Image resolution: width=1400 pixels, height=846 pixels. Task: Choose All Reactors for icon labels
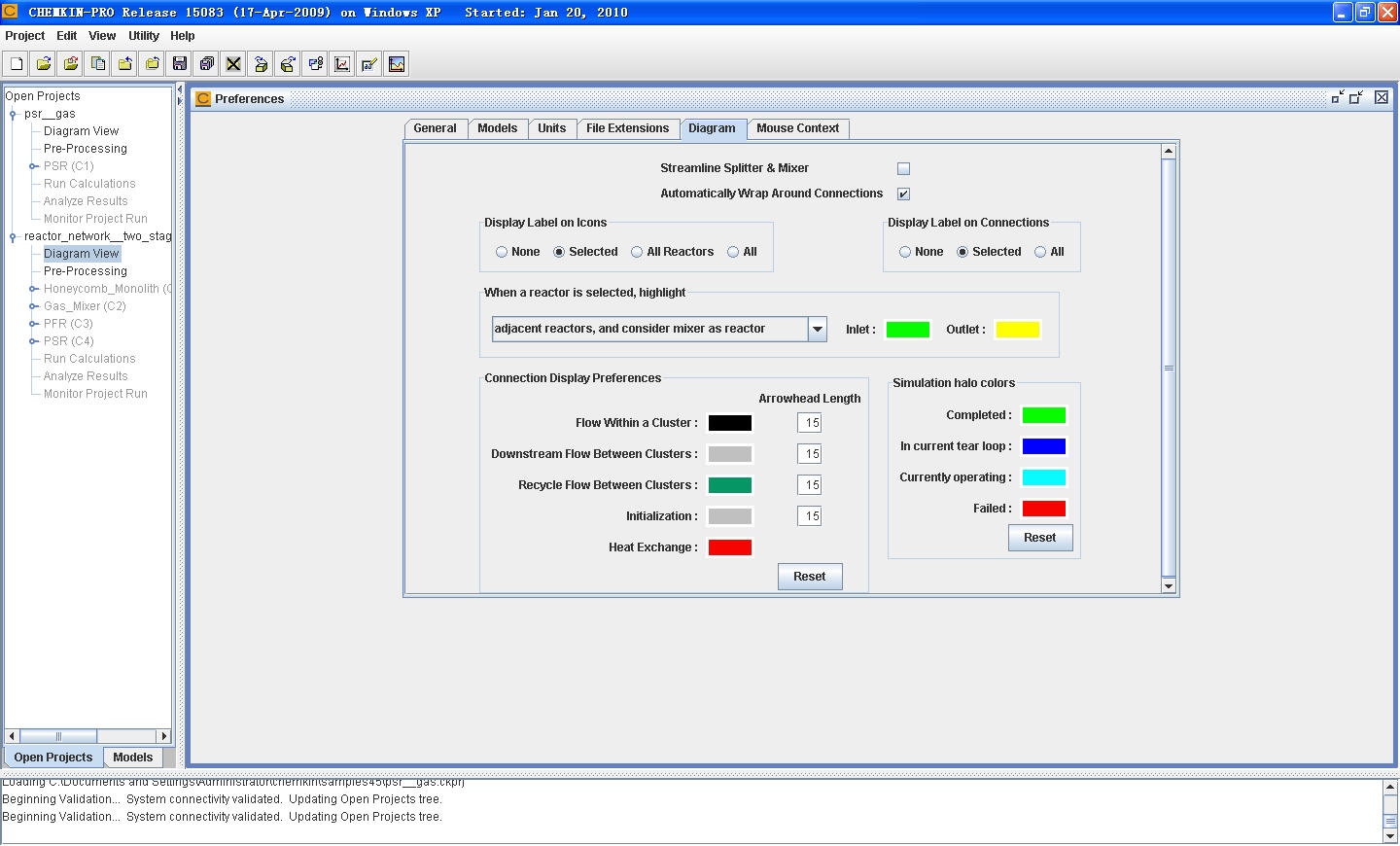pyautogui.click(x=672, y=252)
